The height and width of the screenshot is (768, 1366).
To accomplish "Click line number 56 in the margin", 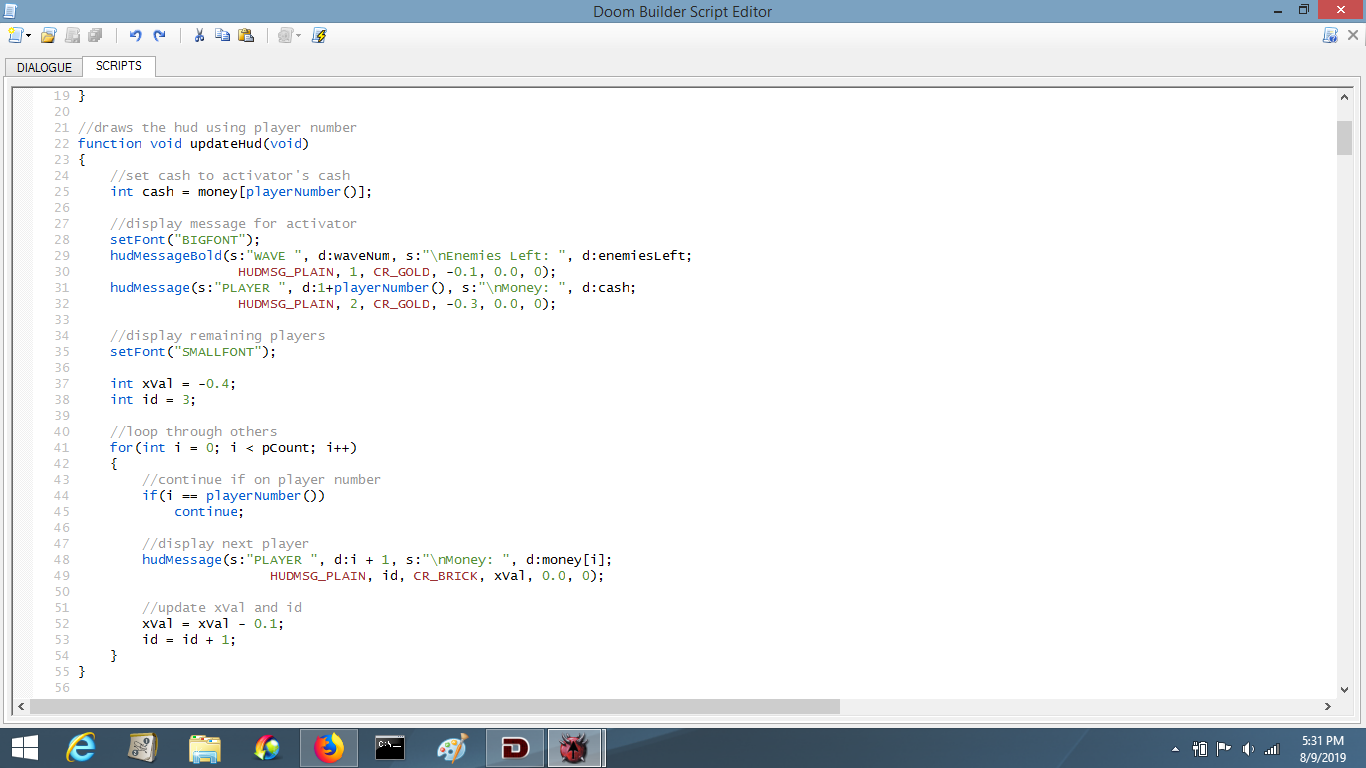I will pyautogui.click(x=62, y=687).
